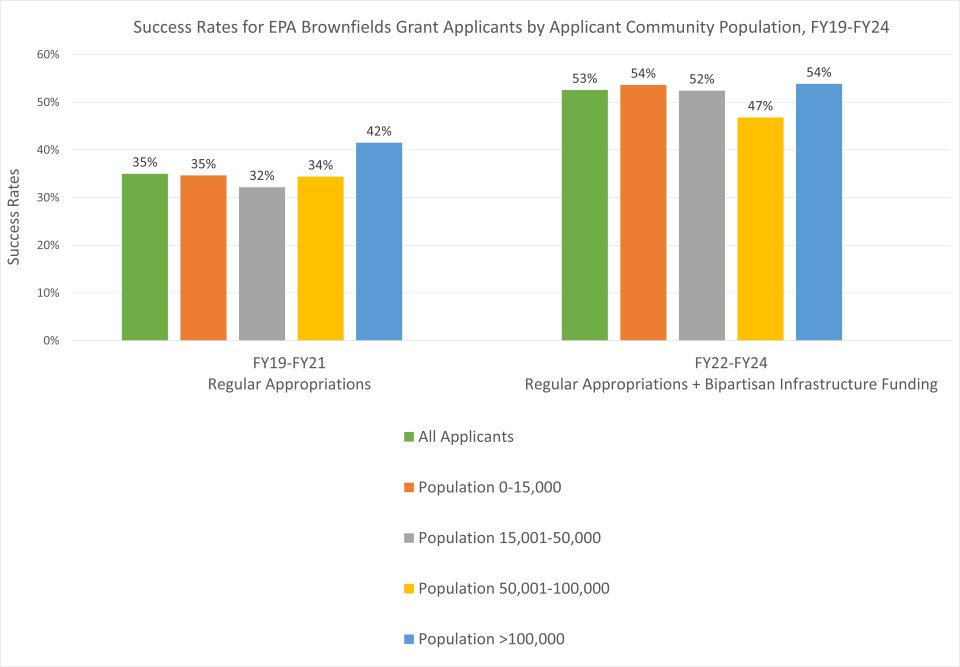Viewport: 960px width, 667px height.
Task: Click the yellow Population 50,001-100,000 legend swatch
Action: click(408, 588)
